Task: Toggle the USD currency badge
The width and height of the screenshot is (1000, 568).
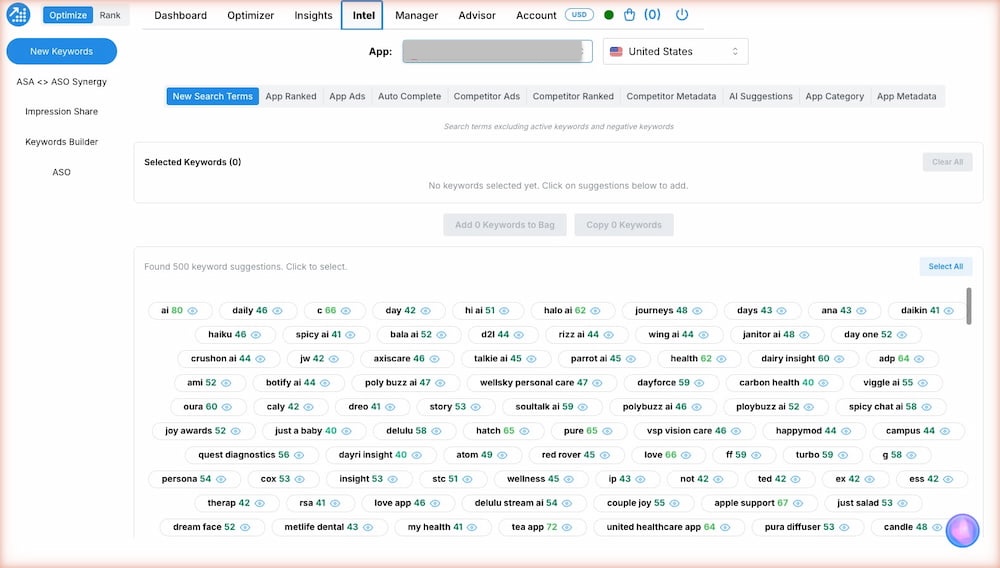Action: [x=579, y=15]
